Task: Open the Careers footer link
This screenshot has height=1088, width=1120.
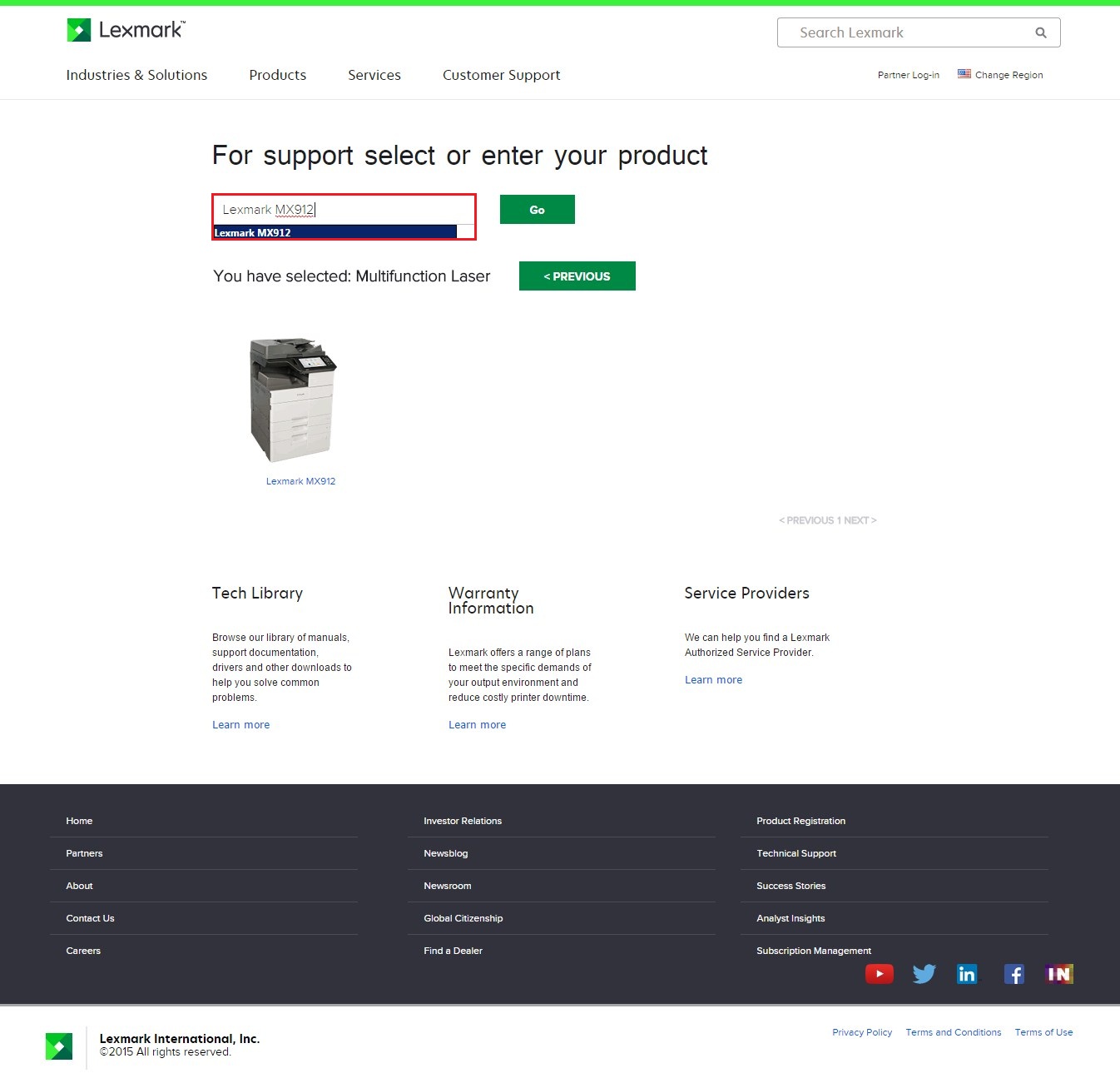Action: click(83, 951)
